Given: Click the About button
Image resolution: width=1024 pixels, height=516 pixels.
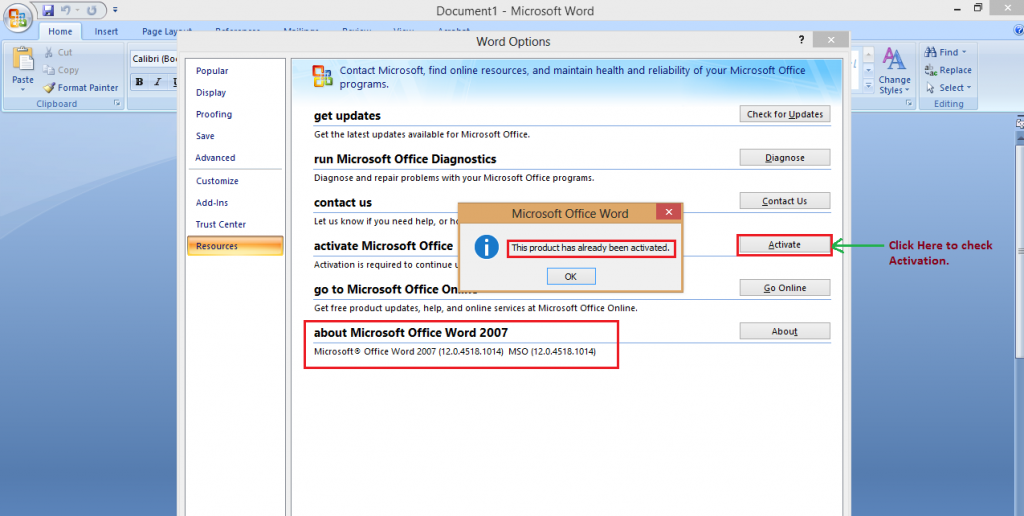Looking at the screenshot, I should tap(784, 331).
